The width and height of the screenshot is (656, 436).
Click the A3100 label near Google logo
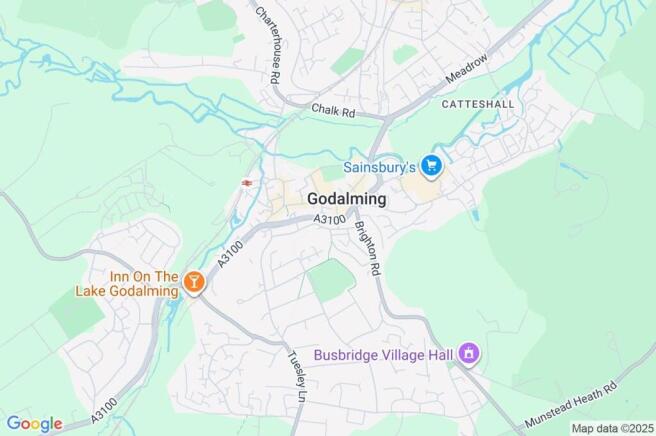[x=104, y=410]
